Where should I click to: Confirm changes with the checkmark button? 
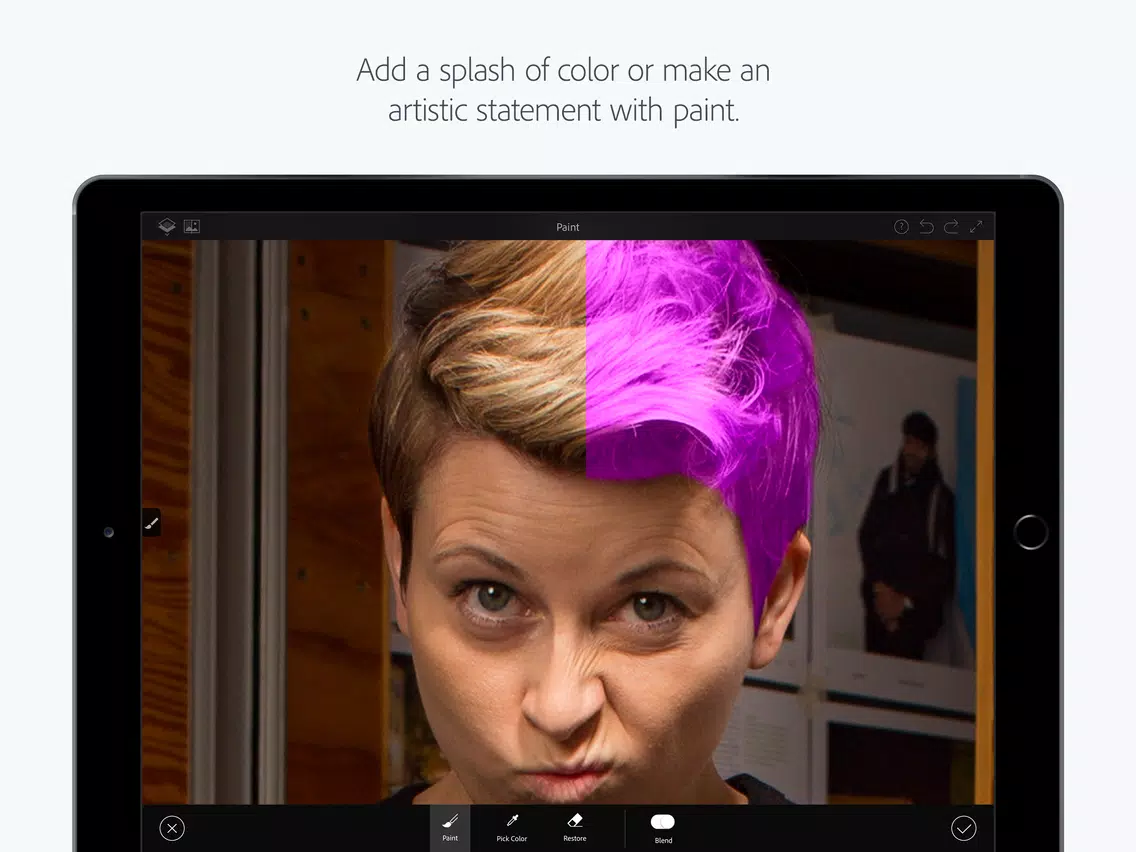963,828
